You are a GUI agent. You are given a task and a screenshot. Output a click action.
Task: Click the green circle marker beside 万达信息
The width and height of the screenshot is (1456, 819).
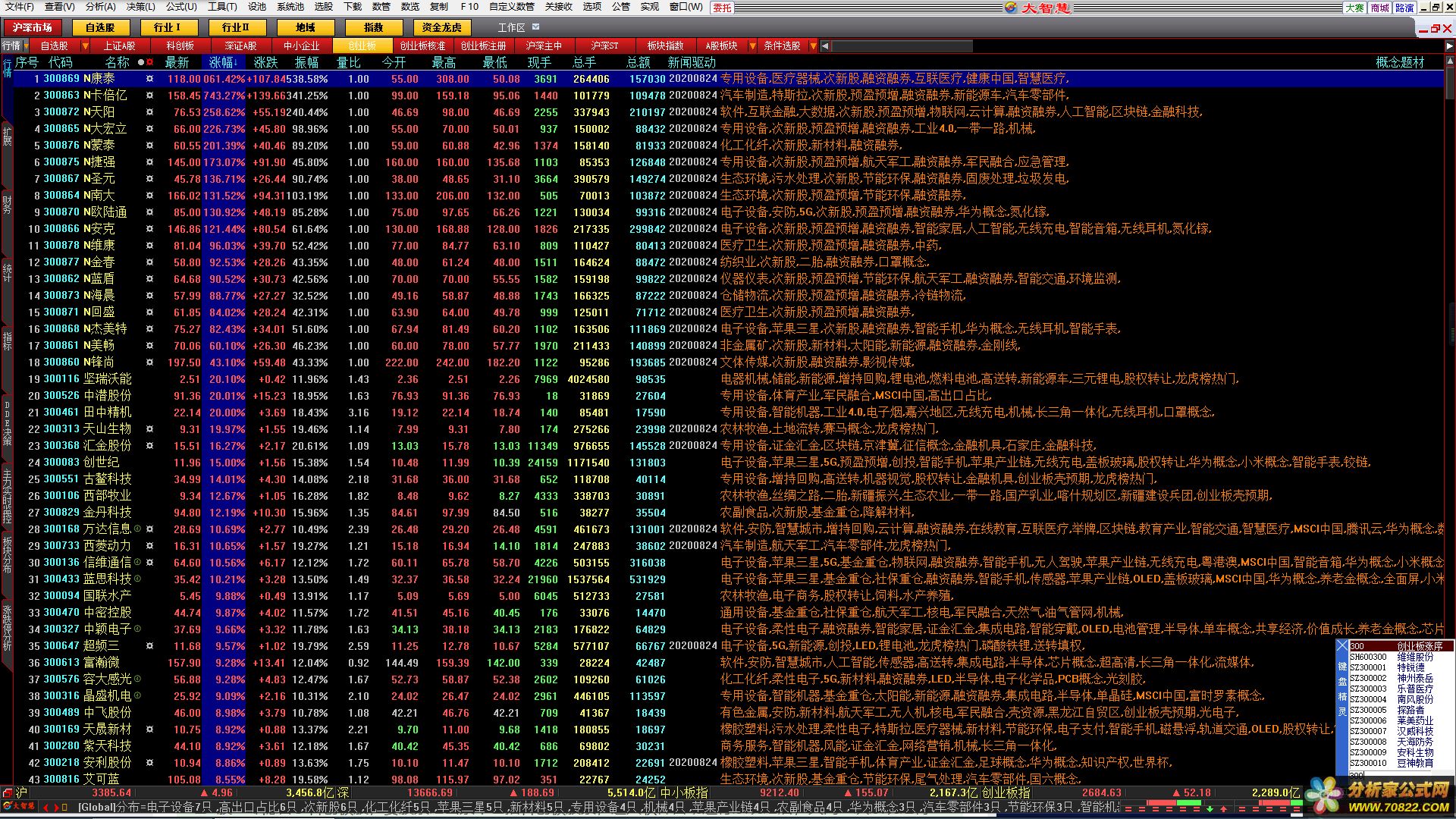(137, 529)
